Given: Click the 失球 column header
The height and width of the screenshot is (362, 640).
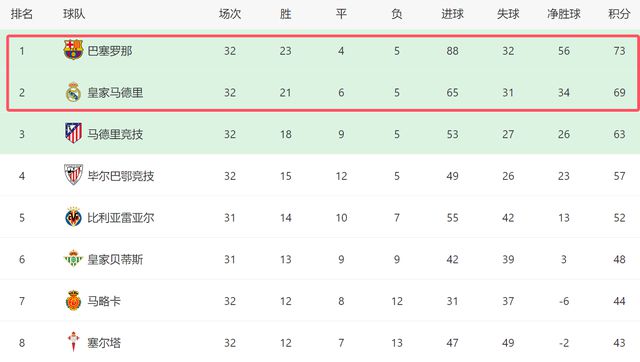Looking at the screenshot, I should [508, 14].
